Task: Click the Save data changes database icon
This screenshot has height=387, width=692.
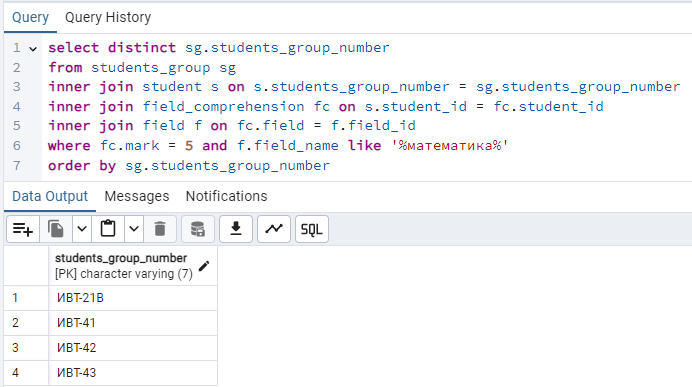Action: coord(198,229)
